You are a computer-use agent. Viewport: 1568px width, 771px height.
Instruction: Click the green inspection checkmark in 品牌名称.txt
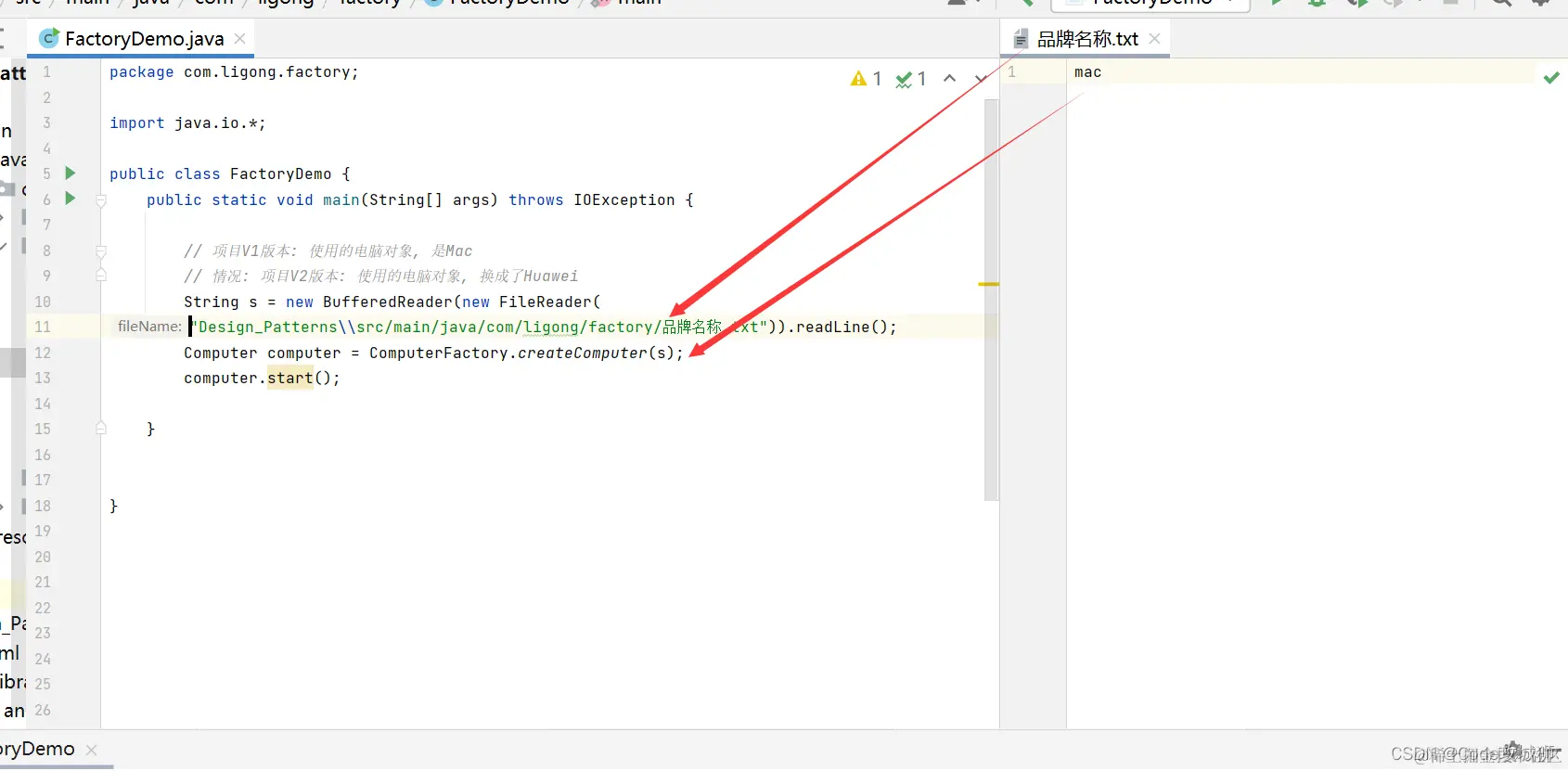pos(1551,78)
